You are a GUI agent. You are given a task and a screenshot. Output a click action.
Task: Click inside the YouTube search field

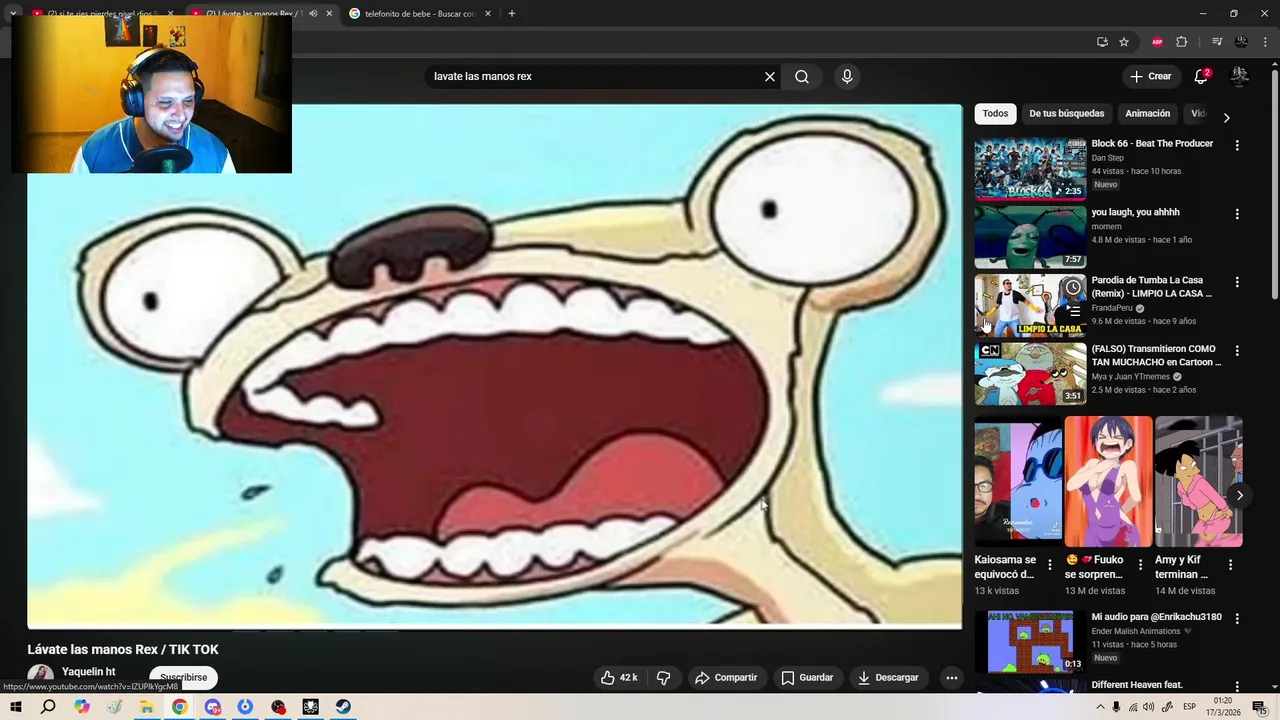click(x=595, y=77)
